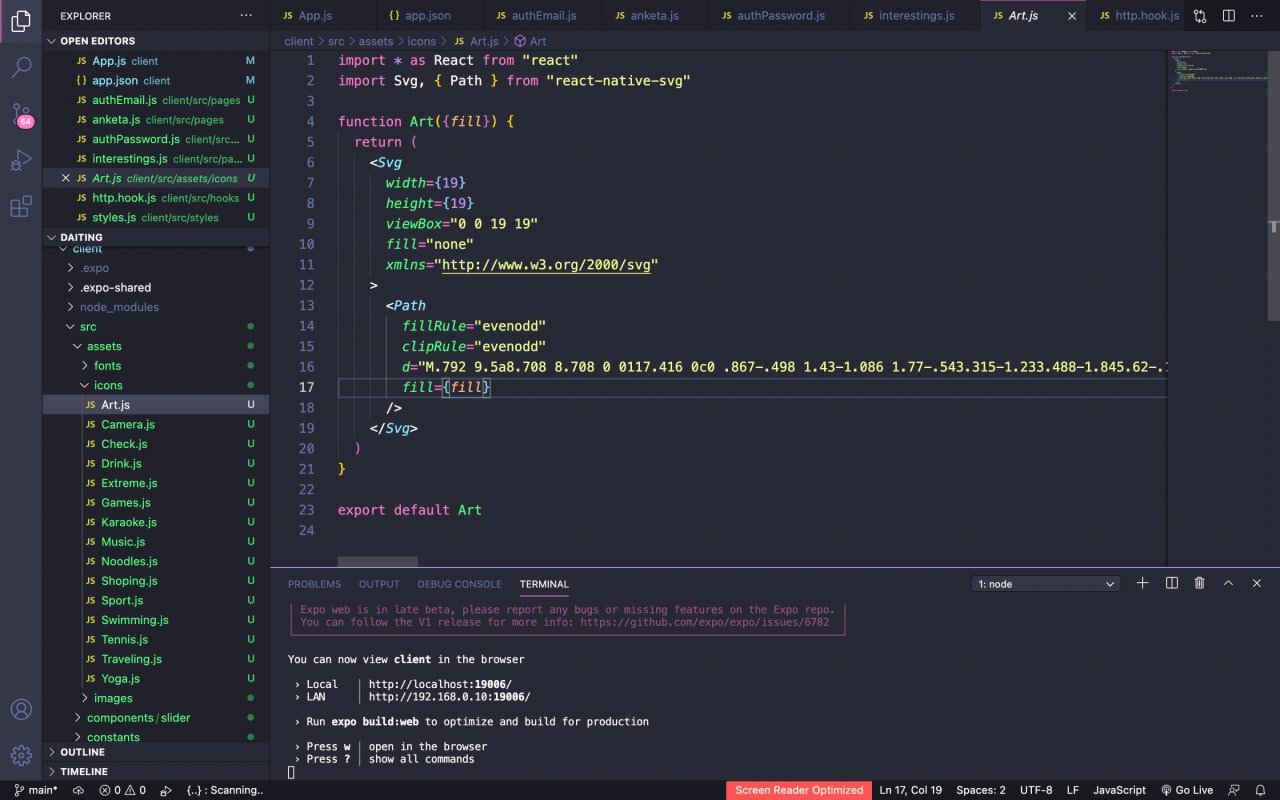Open errors and warnings count in status bar
The image size is (1280, 800).
tap(122, 790)
